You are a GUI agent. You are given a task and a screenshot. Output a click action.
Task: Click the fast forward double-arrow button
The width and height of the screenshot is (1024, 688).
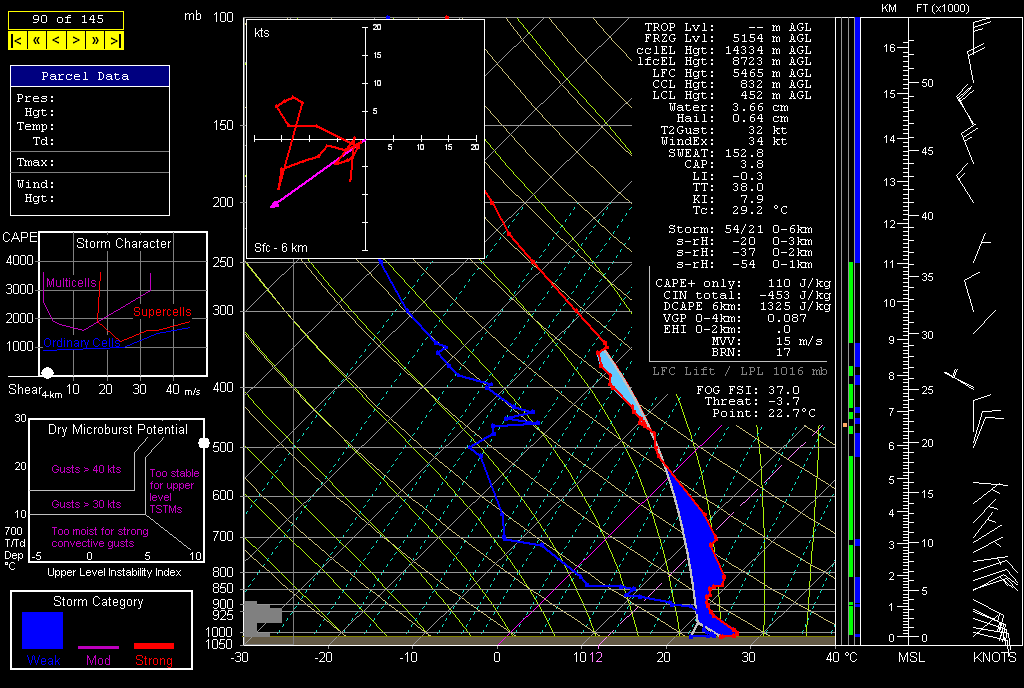96,41
